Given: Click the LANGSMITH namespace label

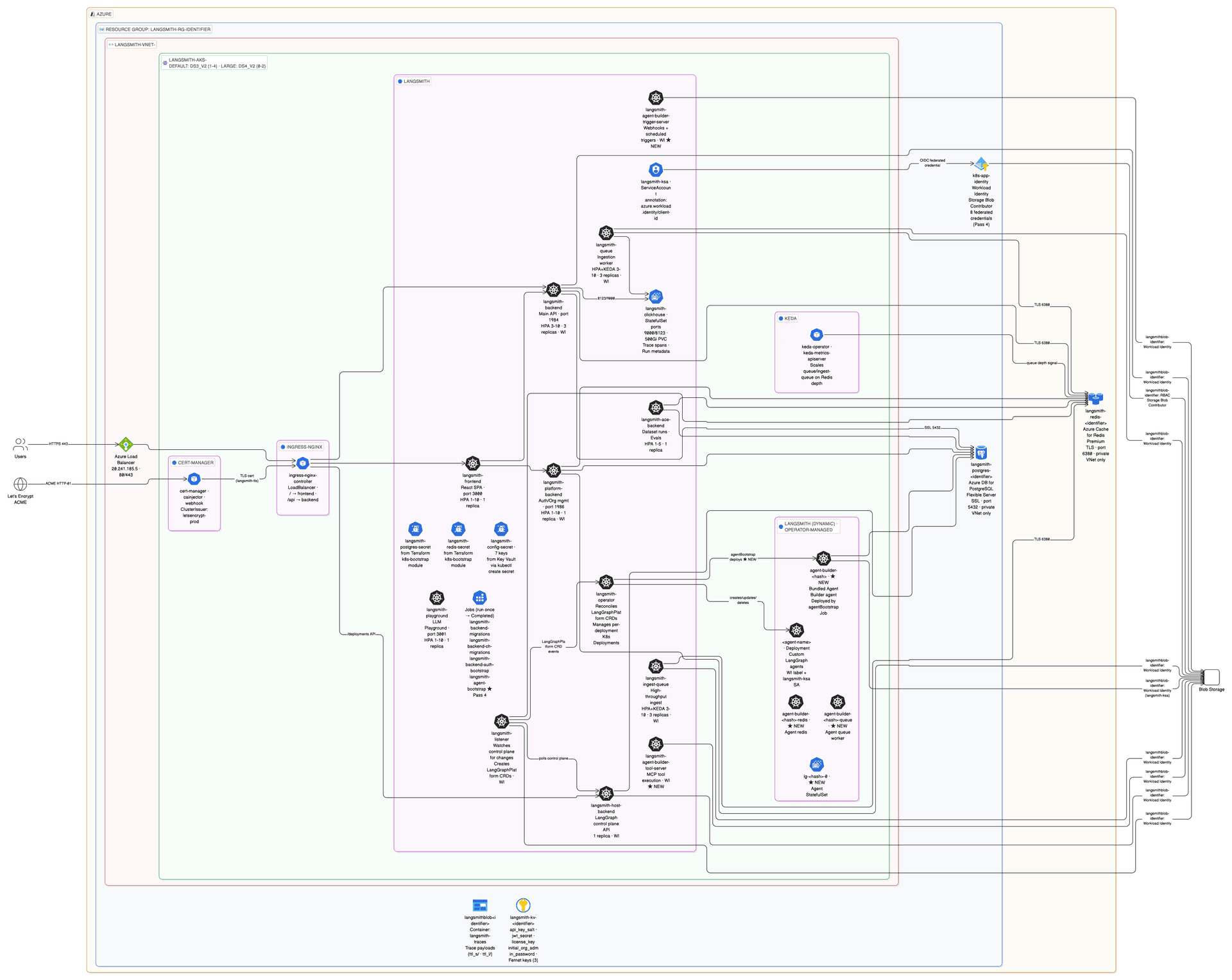Looking at the screenshot, I should click(x=414, y=82).
